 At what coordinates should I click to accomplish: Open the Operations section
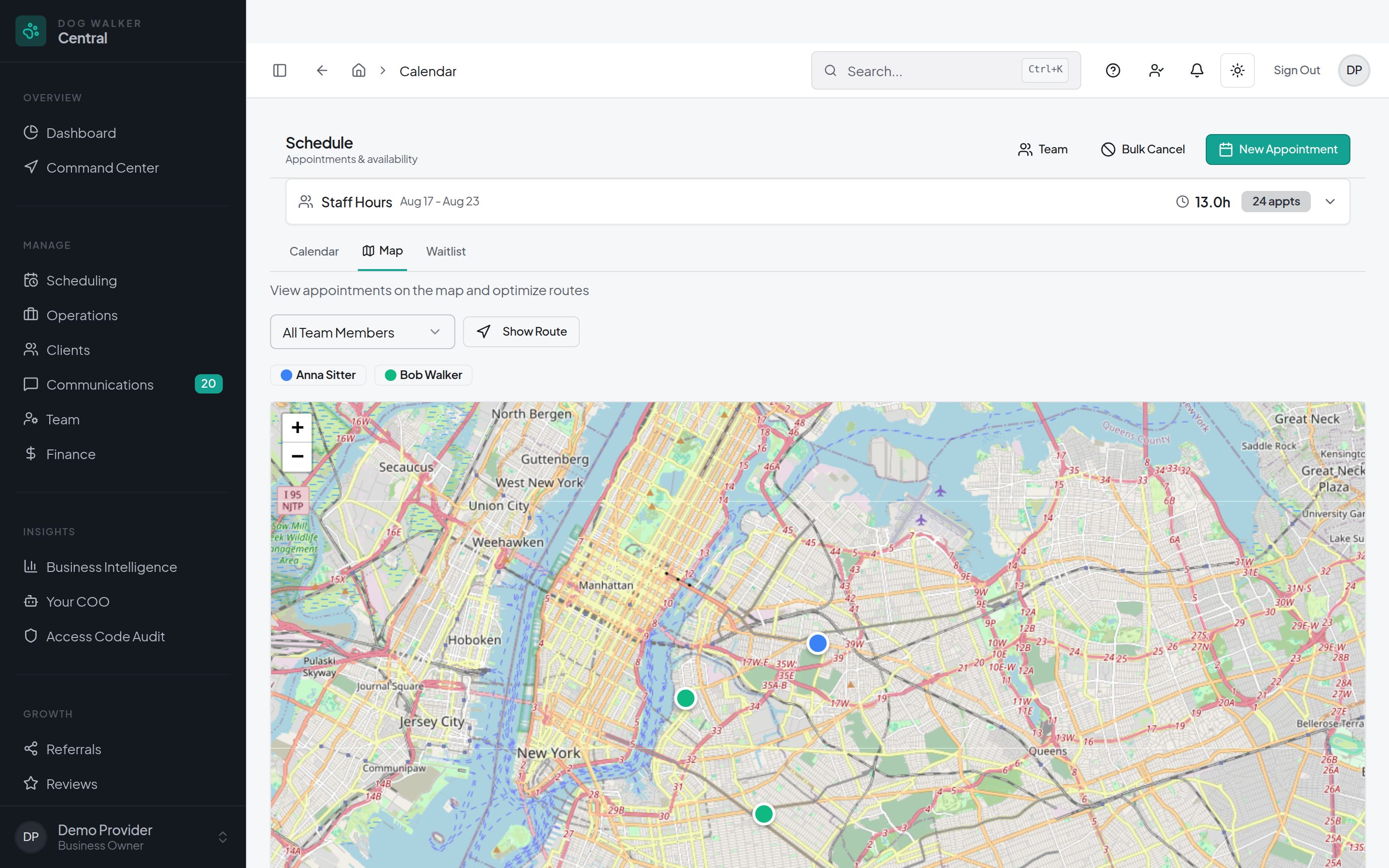coord(123,315)
